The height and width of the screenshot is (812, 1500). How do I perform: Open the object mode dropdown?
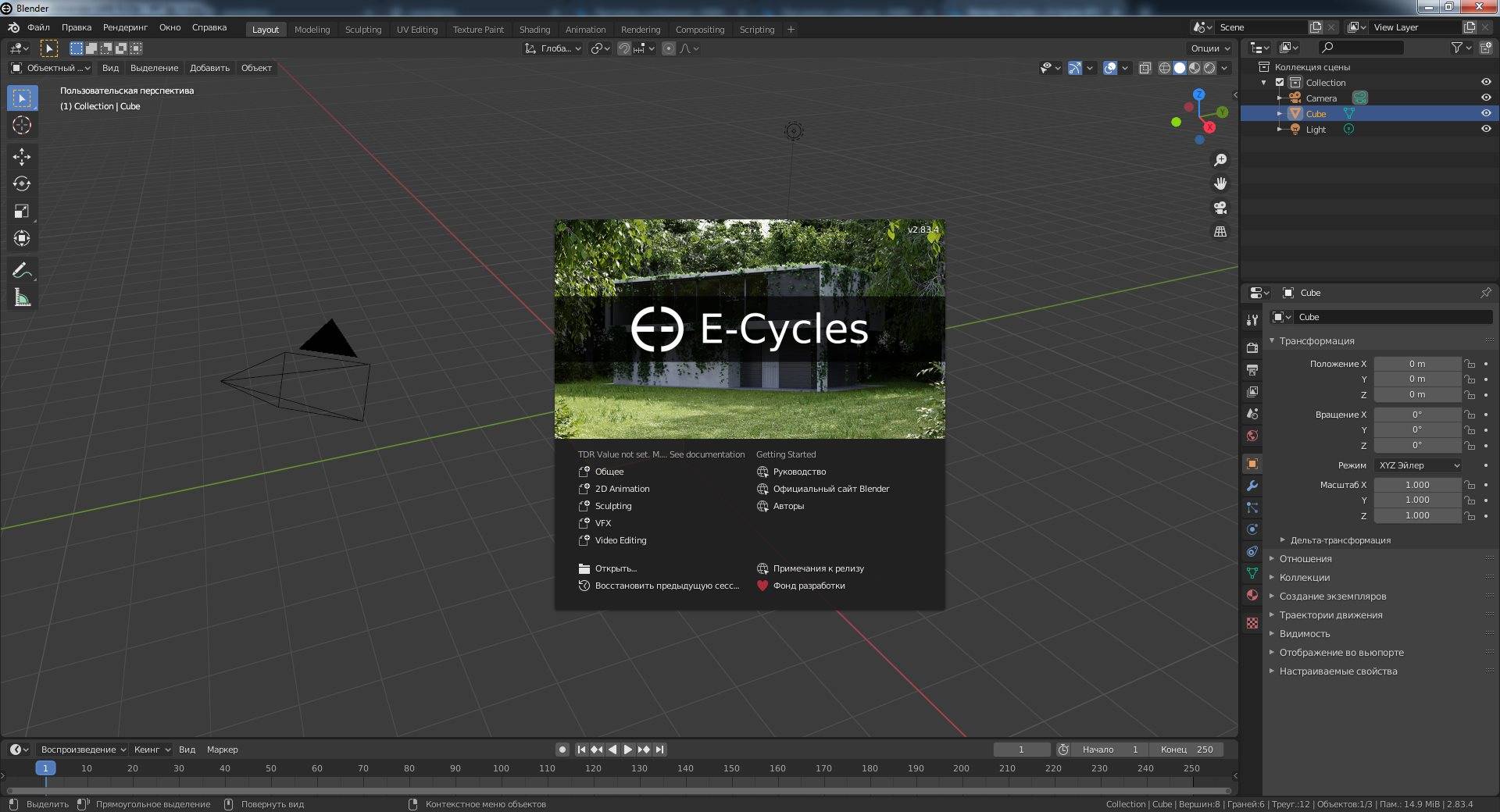(50, 68)
